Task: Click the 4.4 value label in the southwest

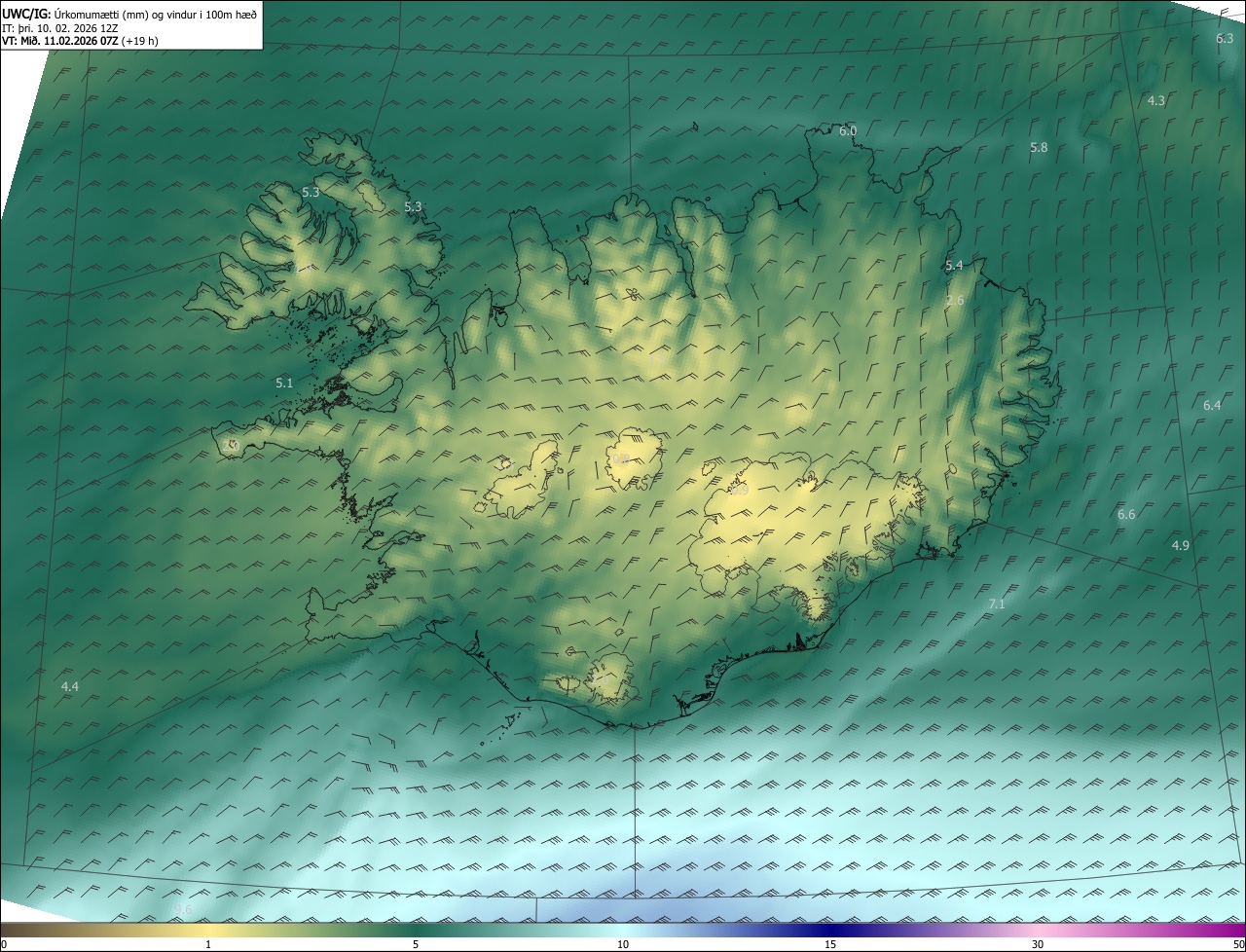Action: 69,687
